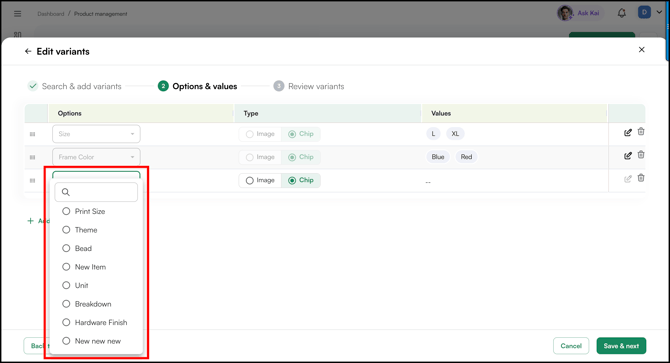Click the notifications bell icon

[622, 13]
